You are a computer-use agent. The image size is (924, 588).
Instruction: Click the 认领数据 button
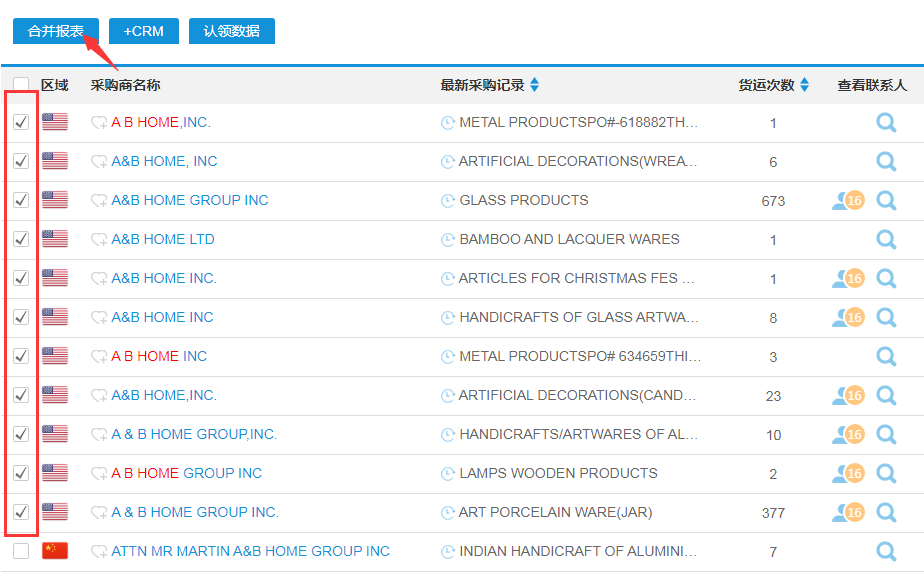click(232, 31)
